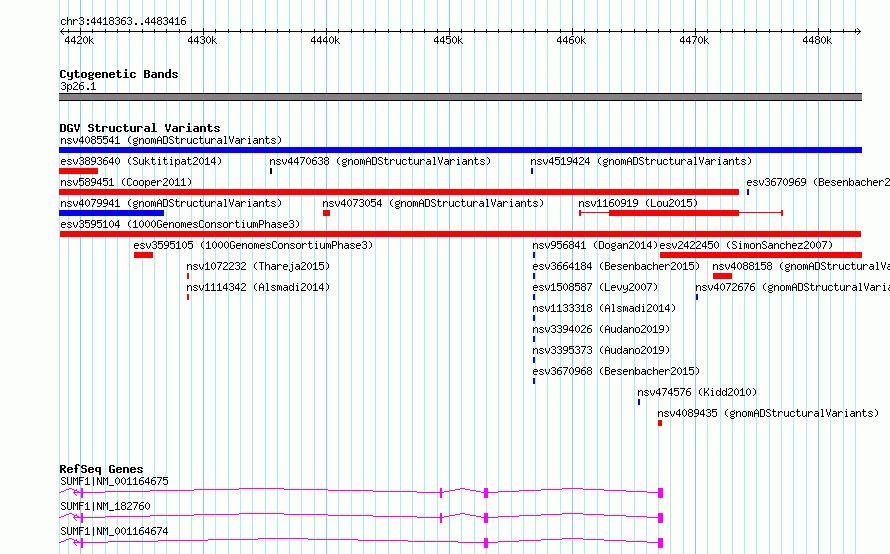Click the 4470k ruler tick label
890x554 pixels.
tap(694, 40)
